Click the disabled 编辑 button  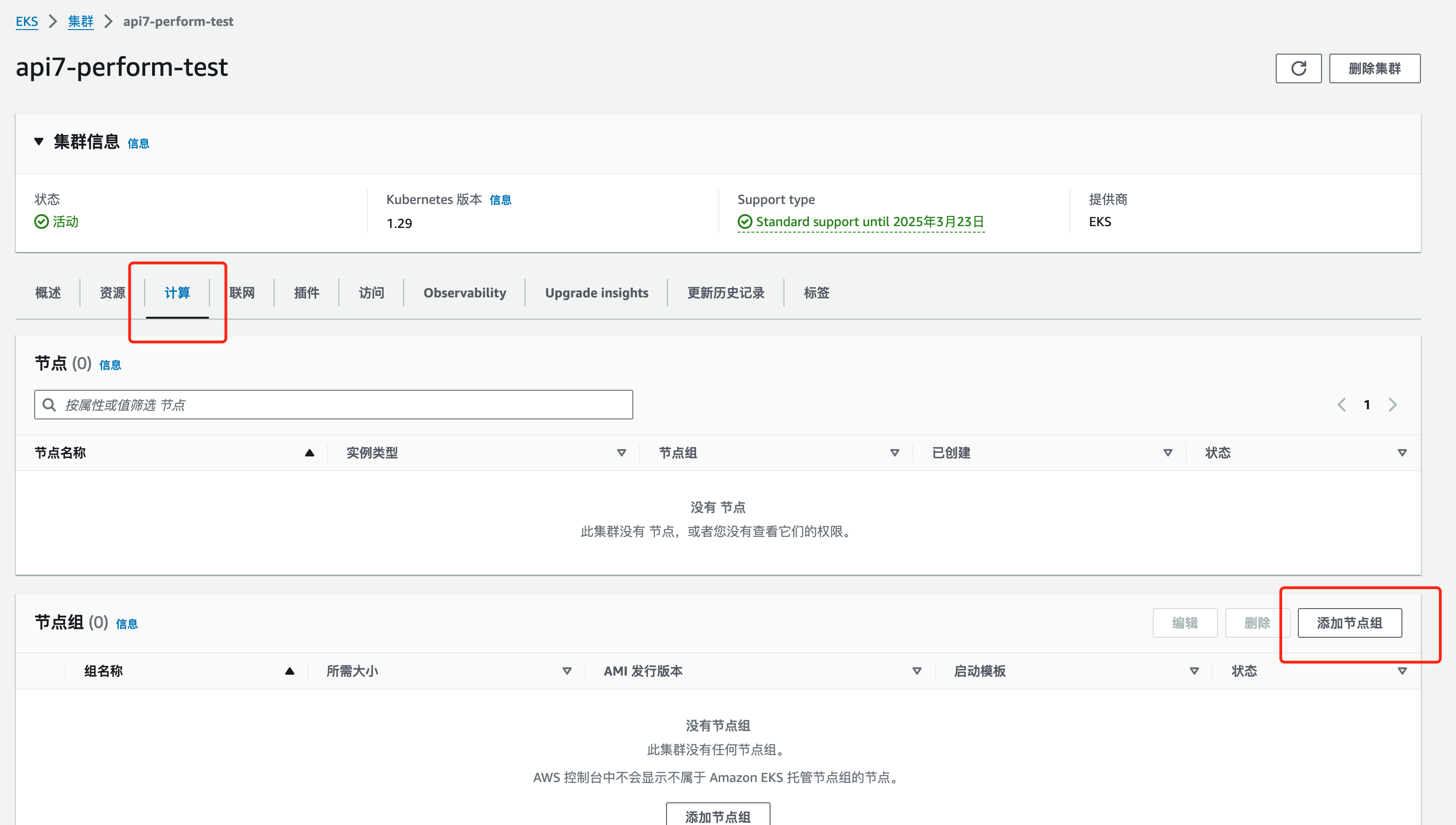pos(1185,623)
